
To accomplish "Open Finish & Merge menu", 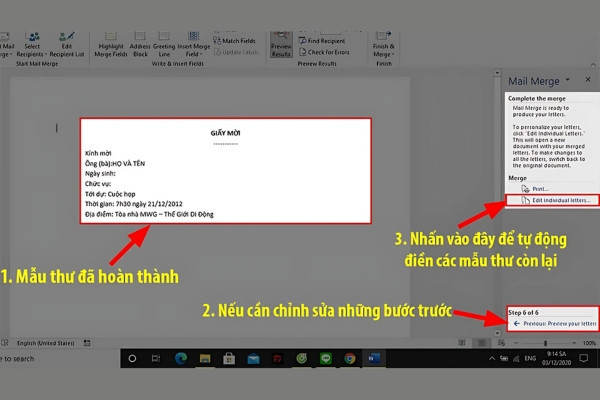I will [x=383, y=45].
